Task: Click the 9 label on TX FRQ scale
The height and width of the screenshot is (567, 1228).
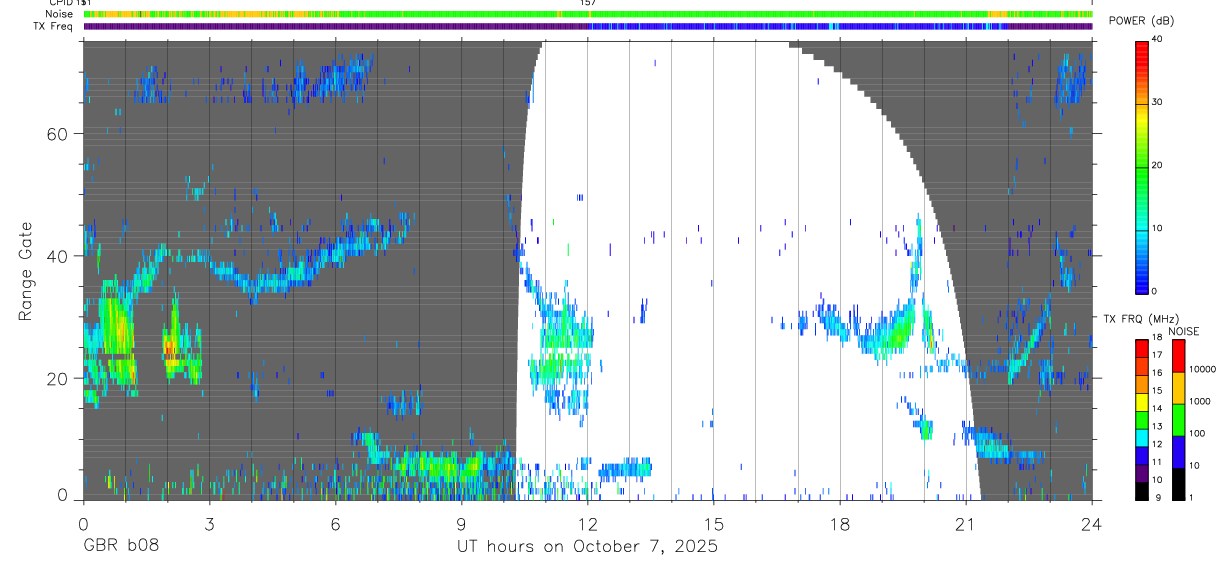Action: (x=1156, y=497)
